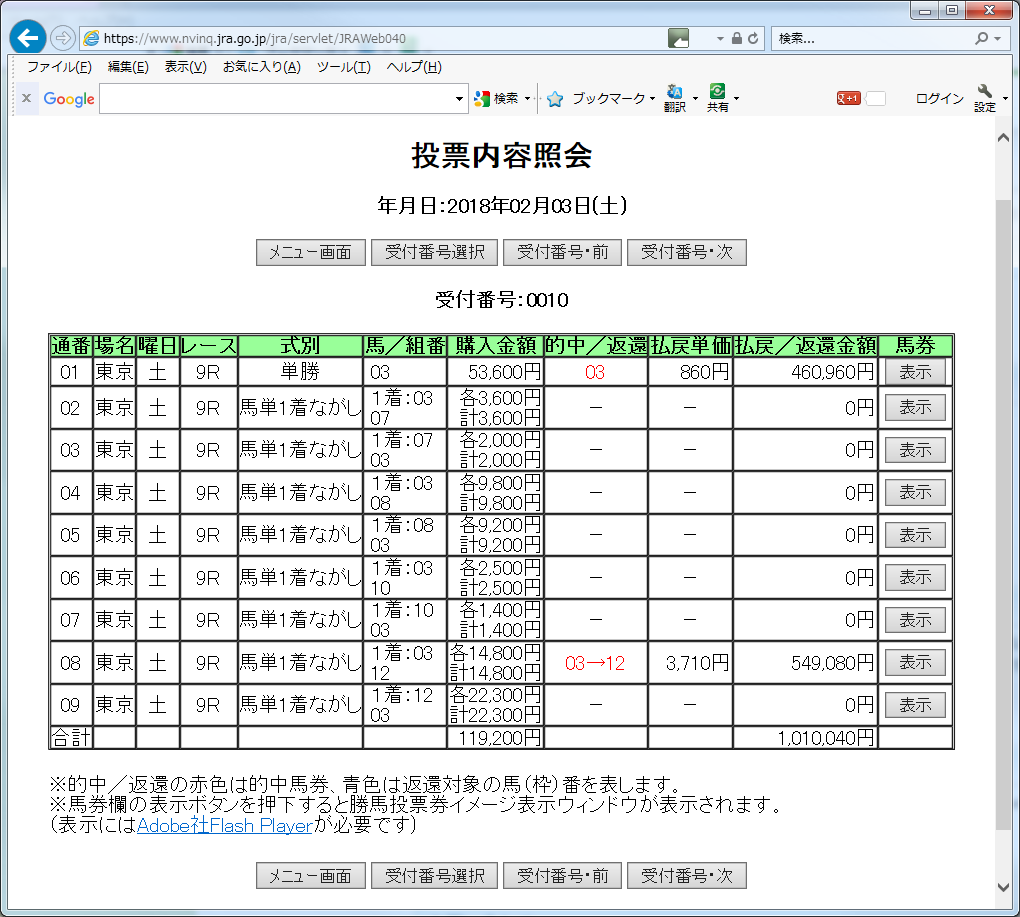Click the search magnifier icon in search box

pos(981,38)
